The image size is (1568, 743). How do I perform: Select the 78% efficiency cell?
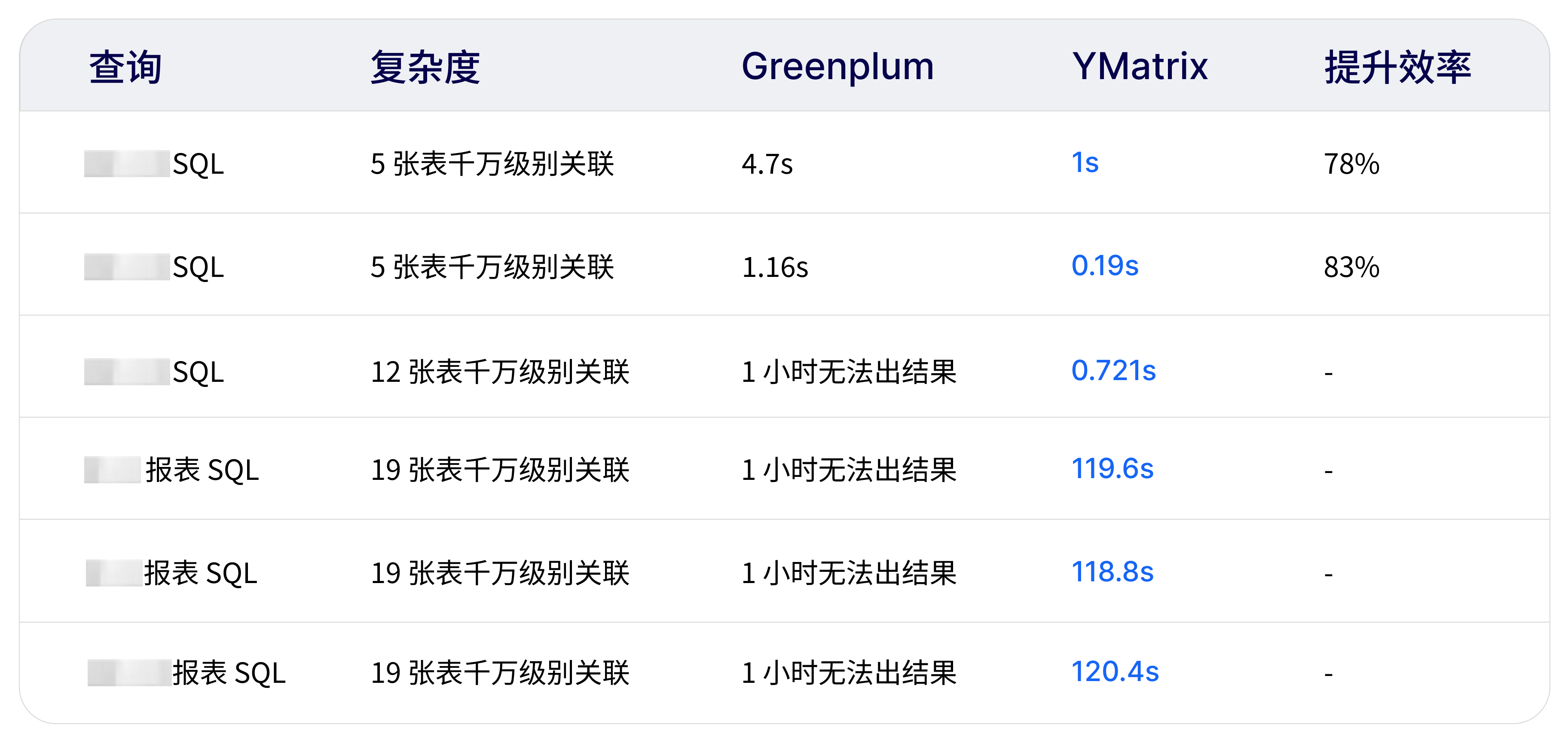coord(1352,164)
